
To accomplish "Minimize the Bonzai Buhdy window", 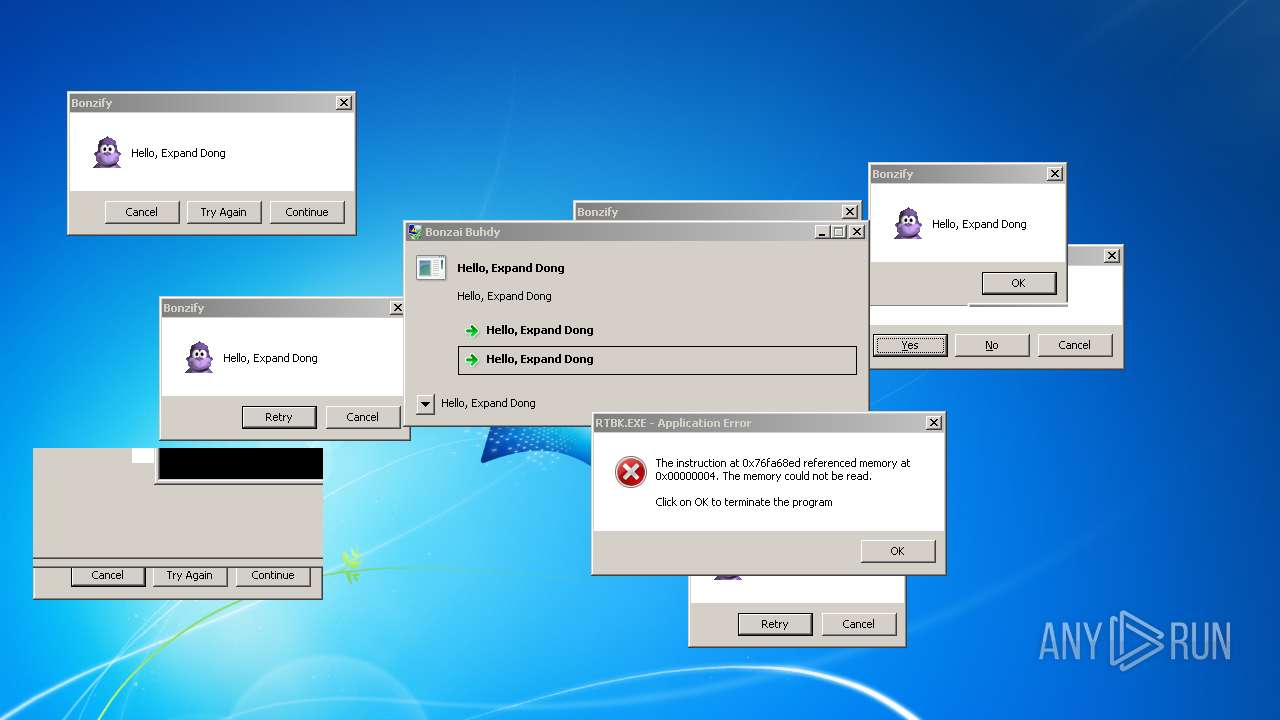I will [822, 232].
